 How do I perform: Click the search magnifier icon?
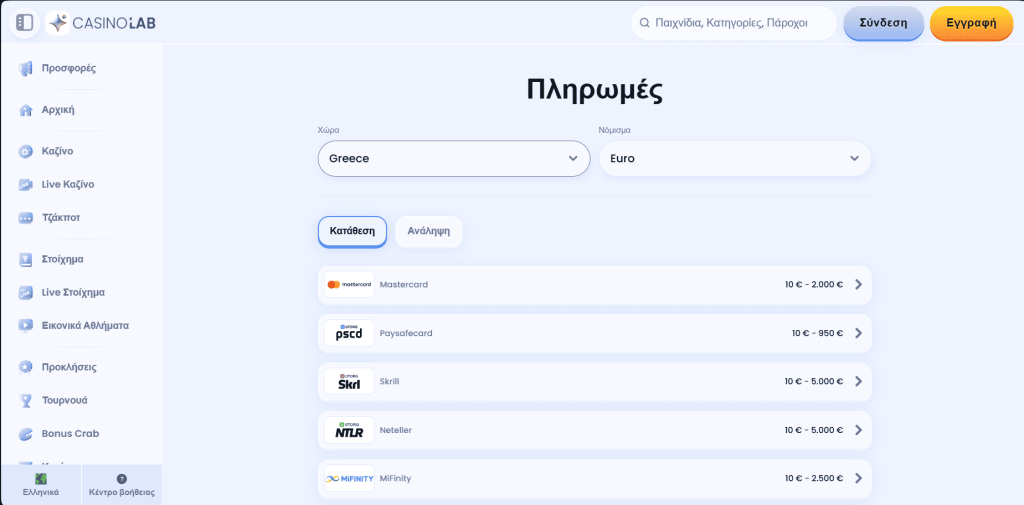(645, 23)
